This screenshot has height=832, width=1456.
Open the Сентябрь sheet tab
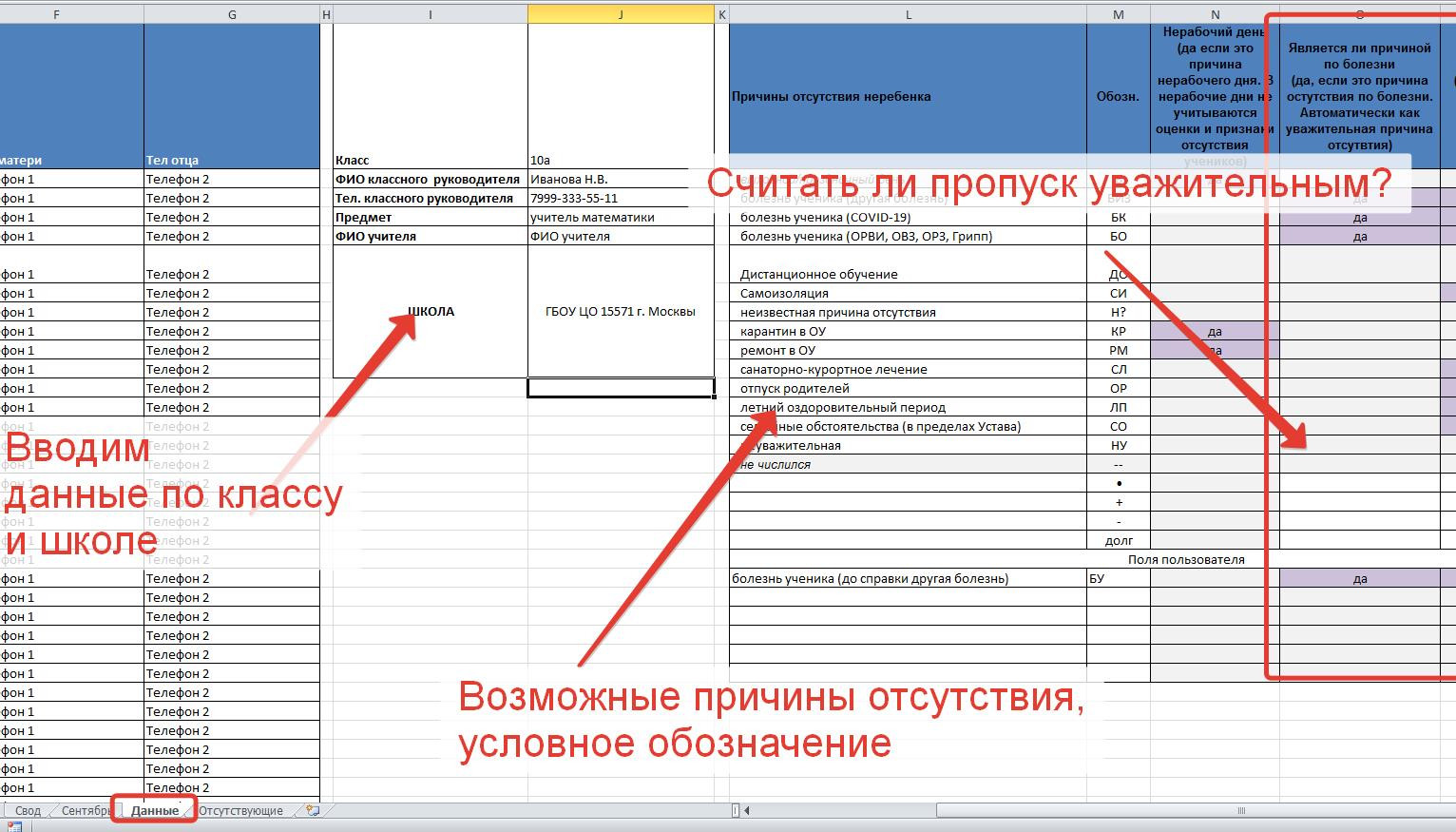coord(86,811)
